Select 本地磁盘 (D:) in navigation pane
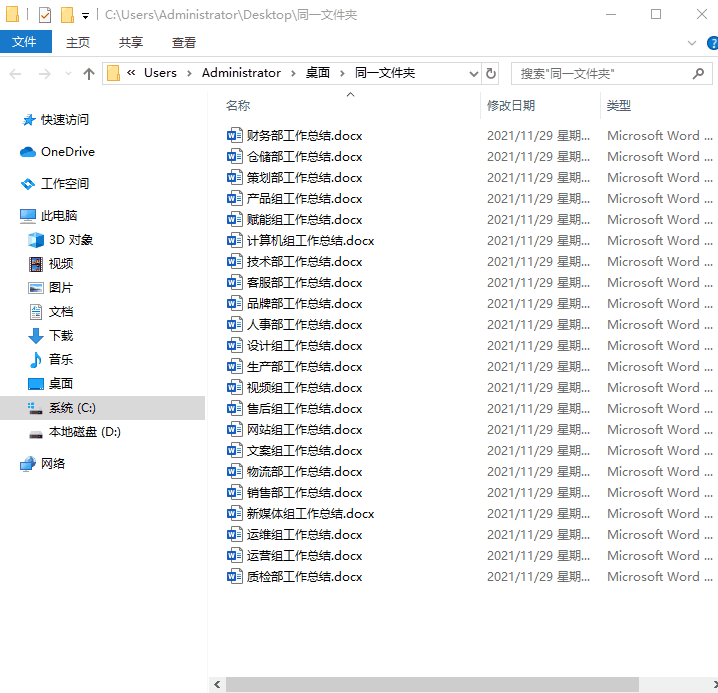Image resolution: width=718 pixels, height=693 pixels. (x=84, y=432)
